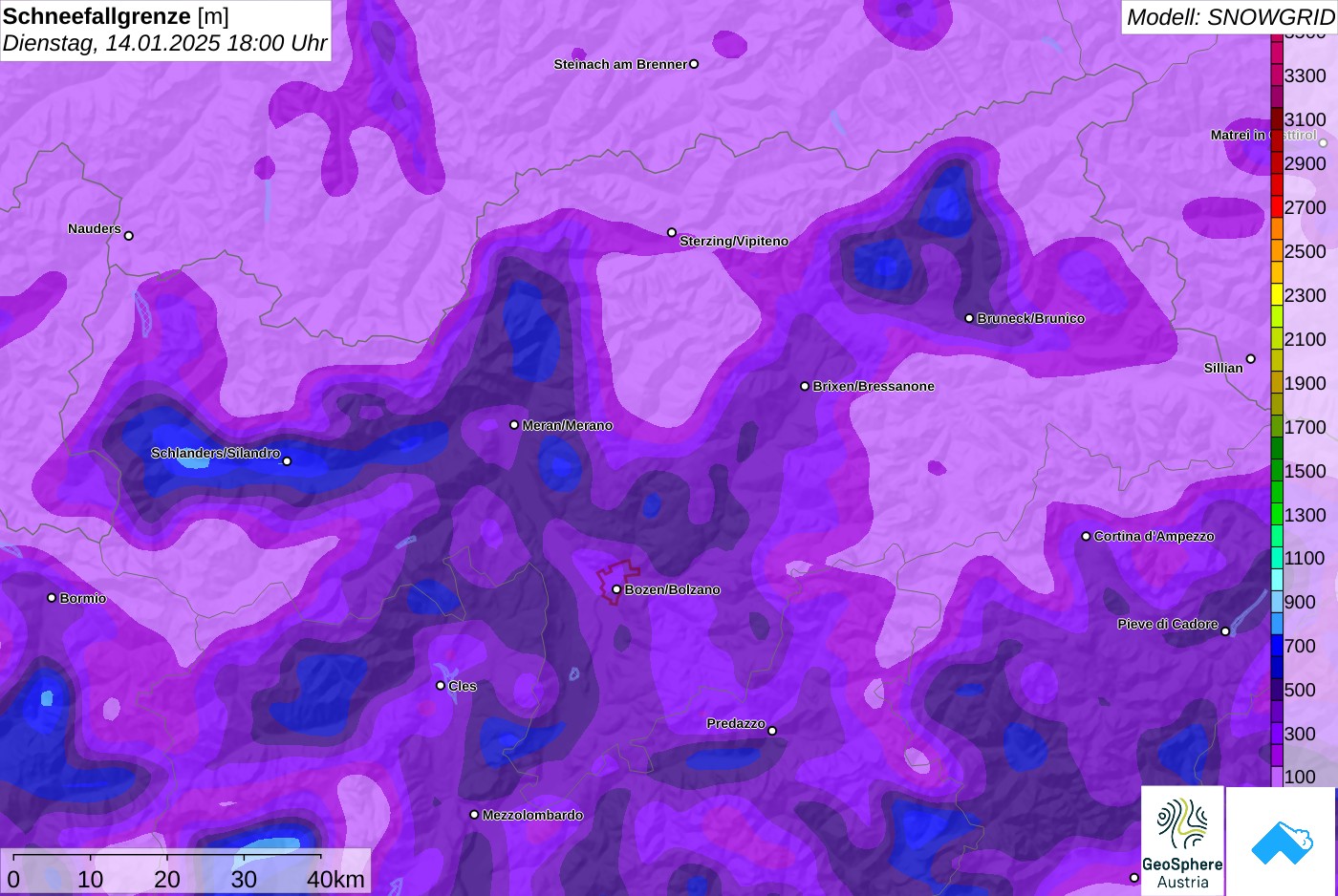
Task: Click the Mezzolombardo marker dot
Action: [x=474, y=815]
